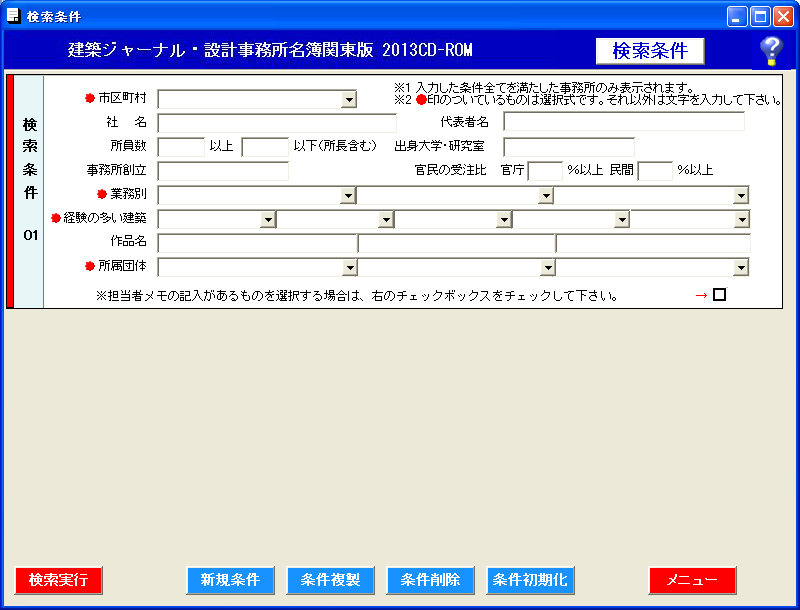The height and width of the screenshot is (610, 800).
Task: Focus the 事務所創立 field
Action: [x=223, y=171]
